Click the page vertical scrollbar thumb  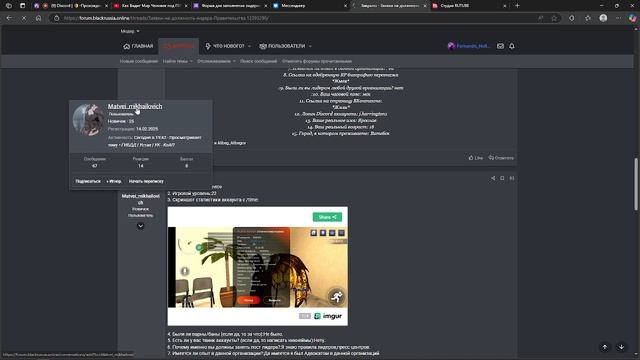(636, 184)
